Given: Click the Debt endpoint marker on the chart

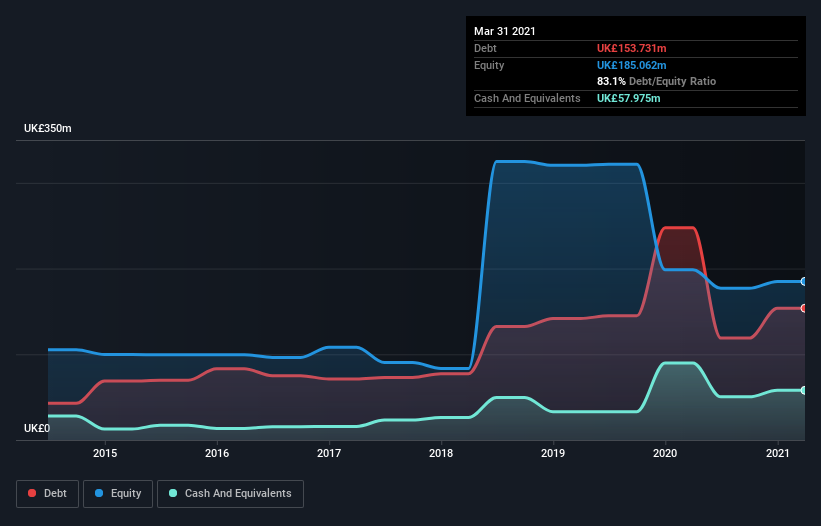Looking at the screenshot, I should pos(804,308).
